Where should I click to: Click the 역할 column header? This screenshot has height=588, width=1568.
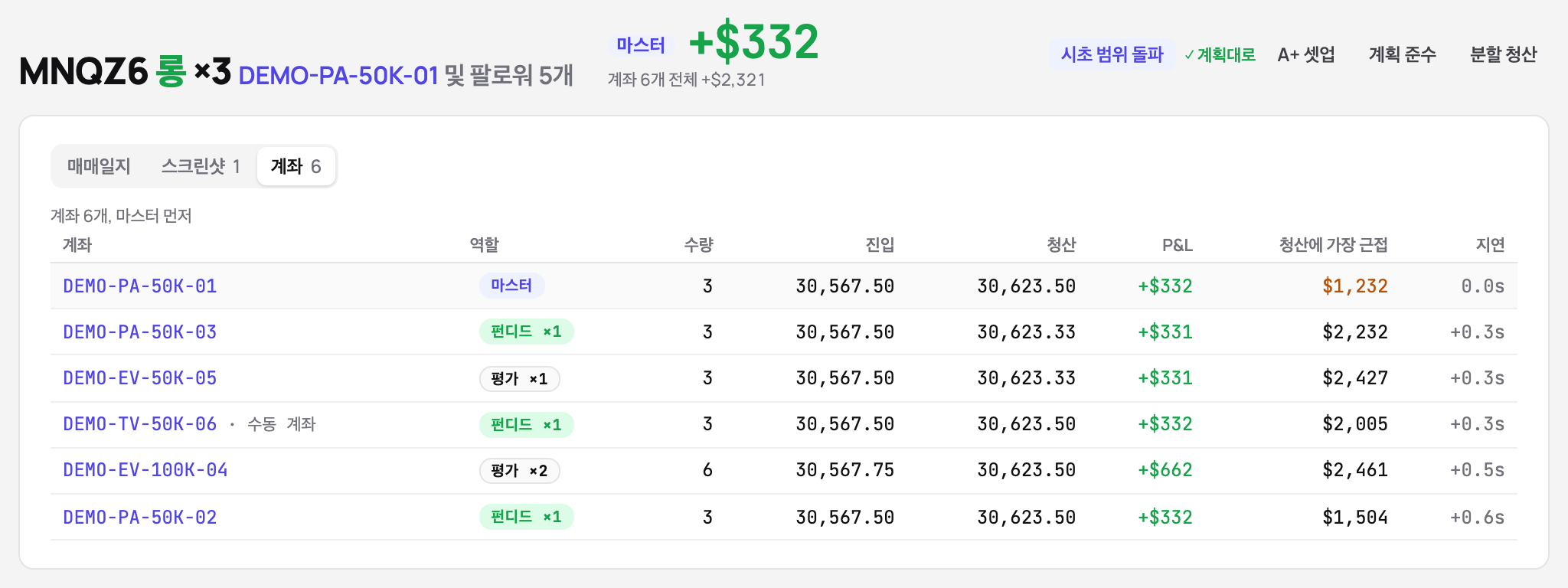[485, 245]
